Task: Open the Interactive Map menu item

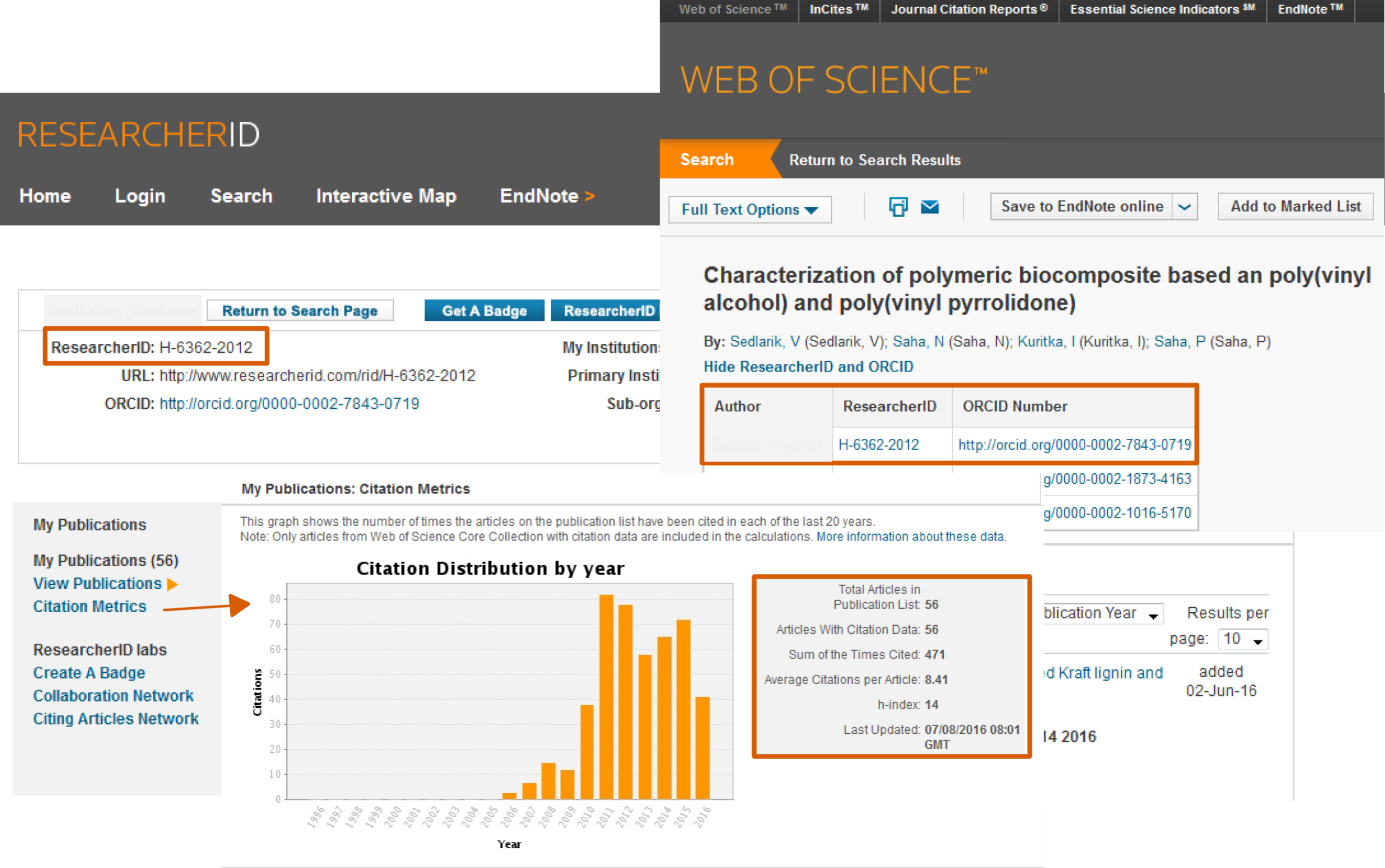Action: tap(386, 196)
